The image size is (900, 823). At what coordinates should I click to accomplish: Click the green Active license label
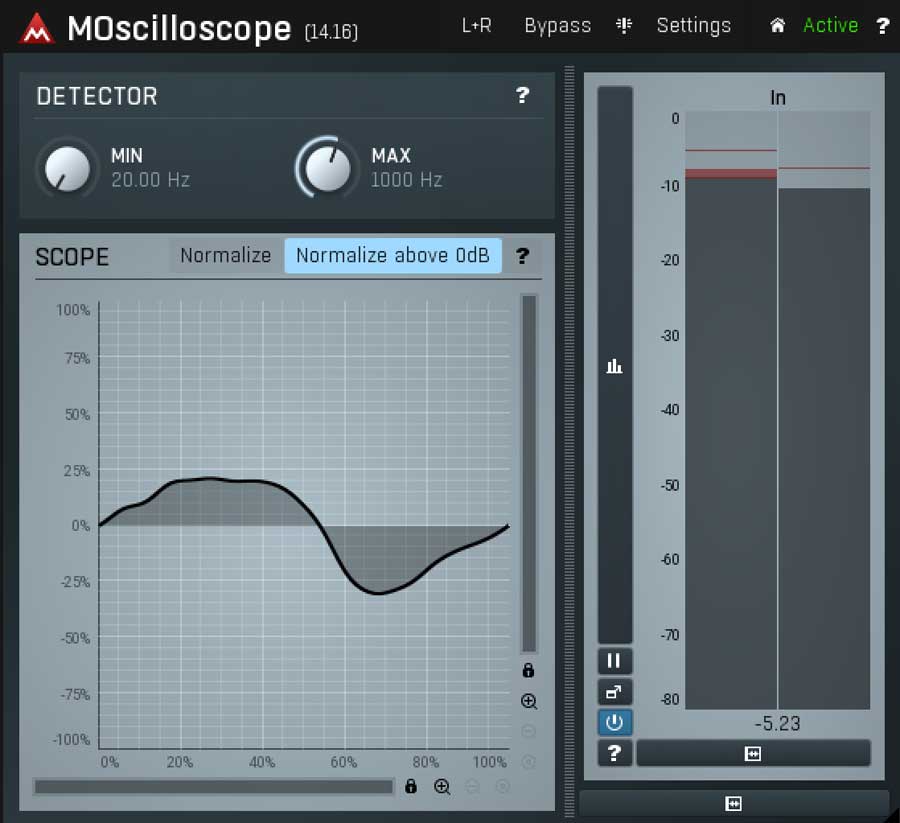coord(830,25)
